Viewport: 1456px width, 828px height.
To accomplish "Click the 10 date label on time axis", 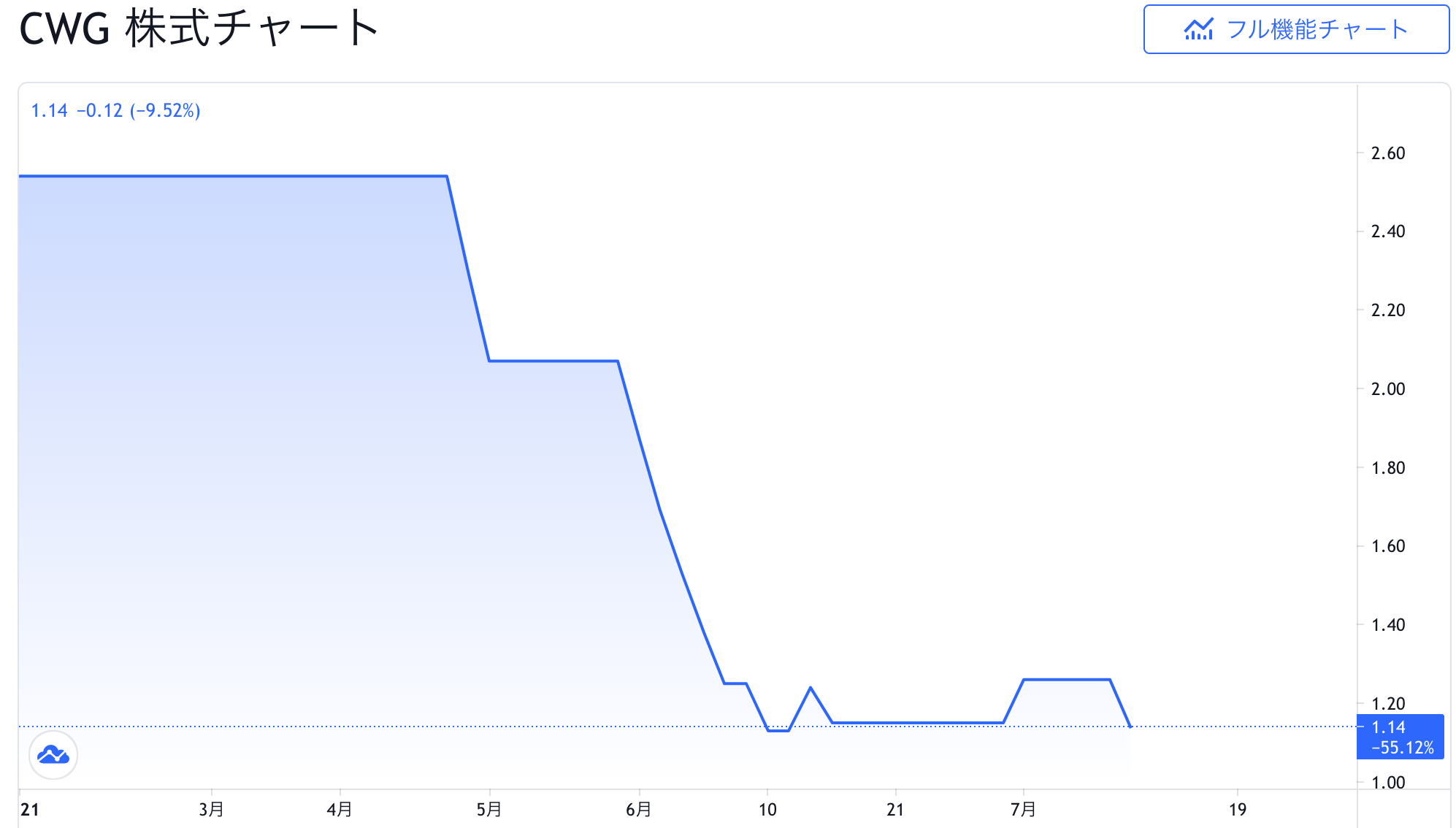I will pyautogui.click(x=767, y=809).
